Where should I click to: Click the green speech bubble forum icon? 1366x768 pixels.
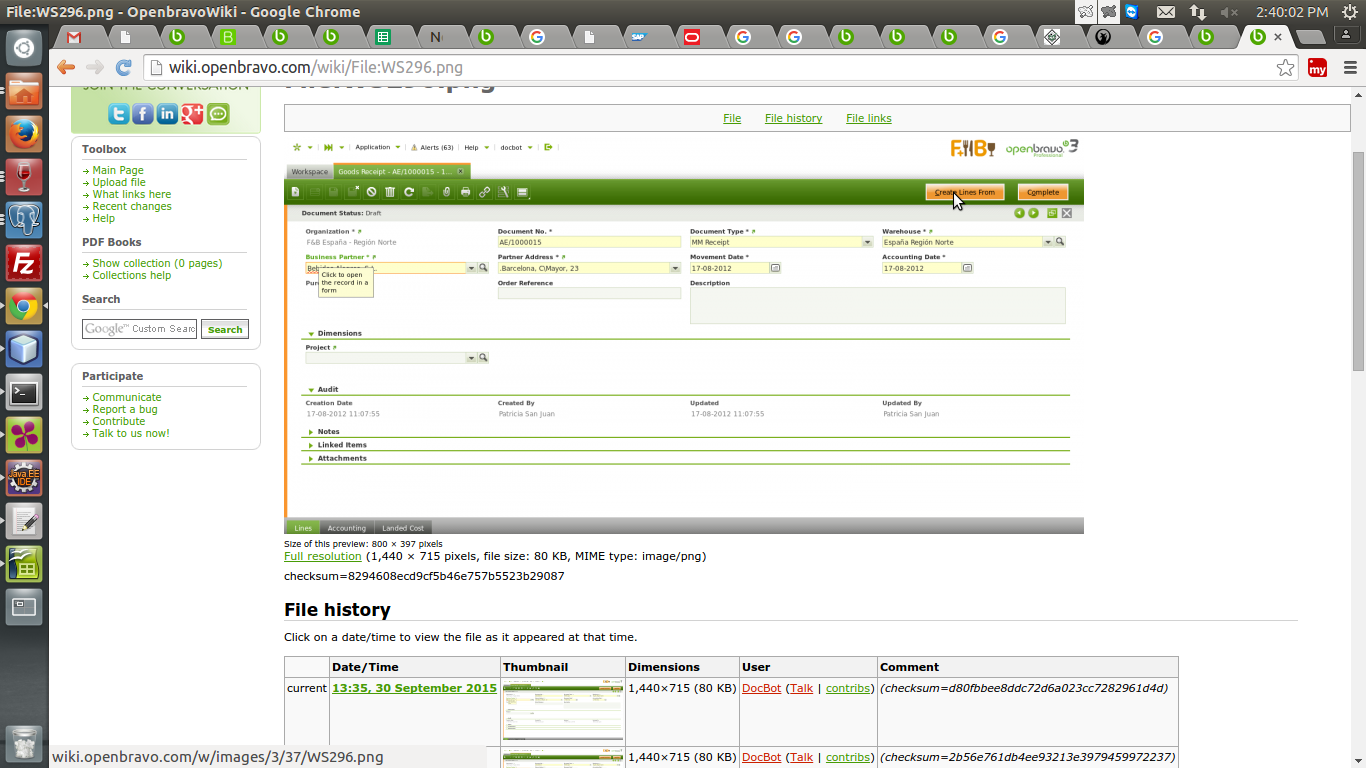(218, 114)
